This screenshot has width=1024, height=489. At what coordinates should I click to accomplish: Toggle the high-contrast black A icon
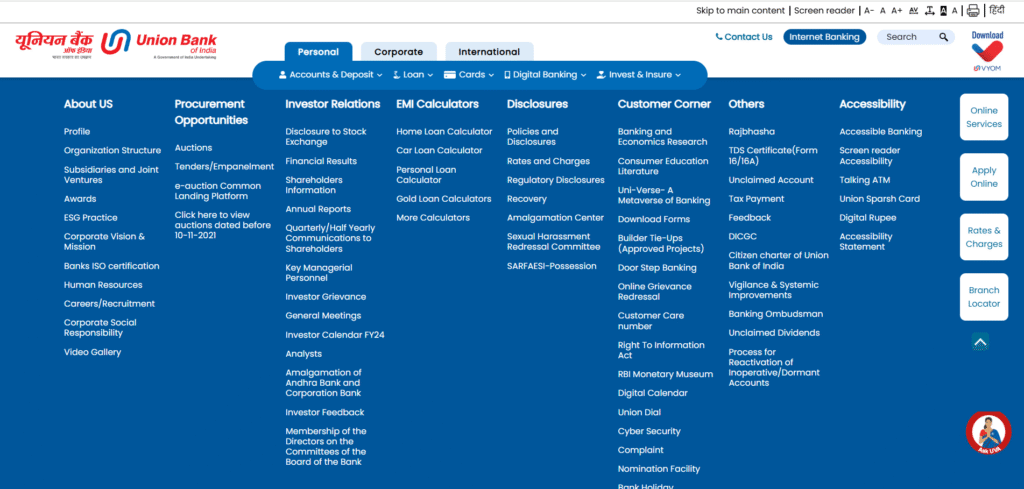pos(943,10)
